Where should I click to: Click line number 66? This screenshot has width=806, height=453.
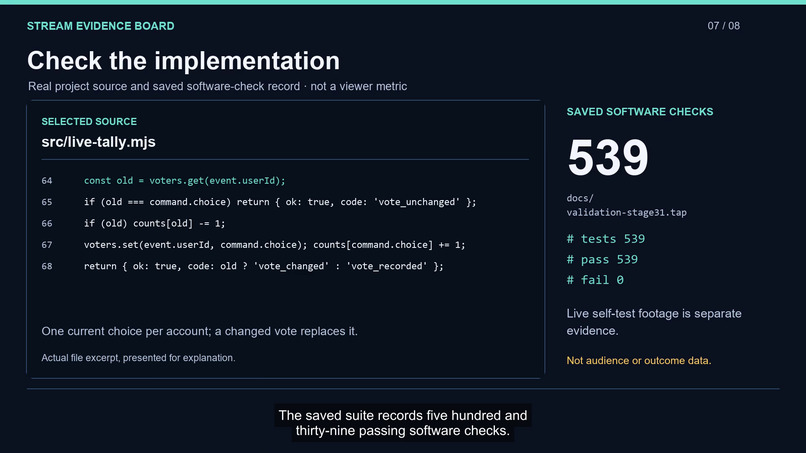coord(47,224)
